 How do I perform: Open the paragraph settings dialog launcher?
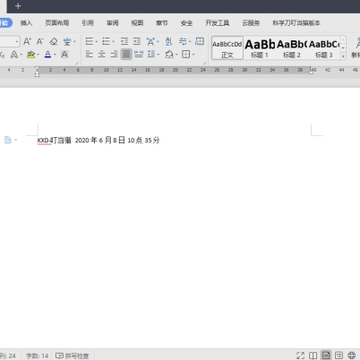(x=204, y=63)
